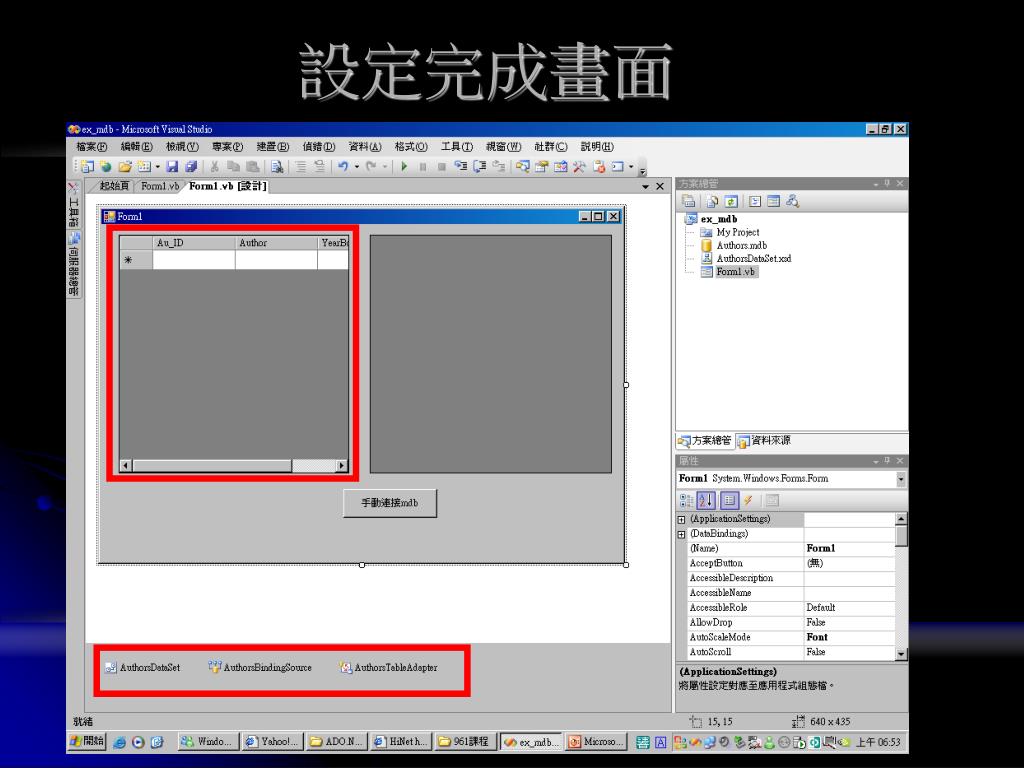Click the Events lightning icon in Properties
This screenshot has height=768, width=1024.
(x=748, y=501)
